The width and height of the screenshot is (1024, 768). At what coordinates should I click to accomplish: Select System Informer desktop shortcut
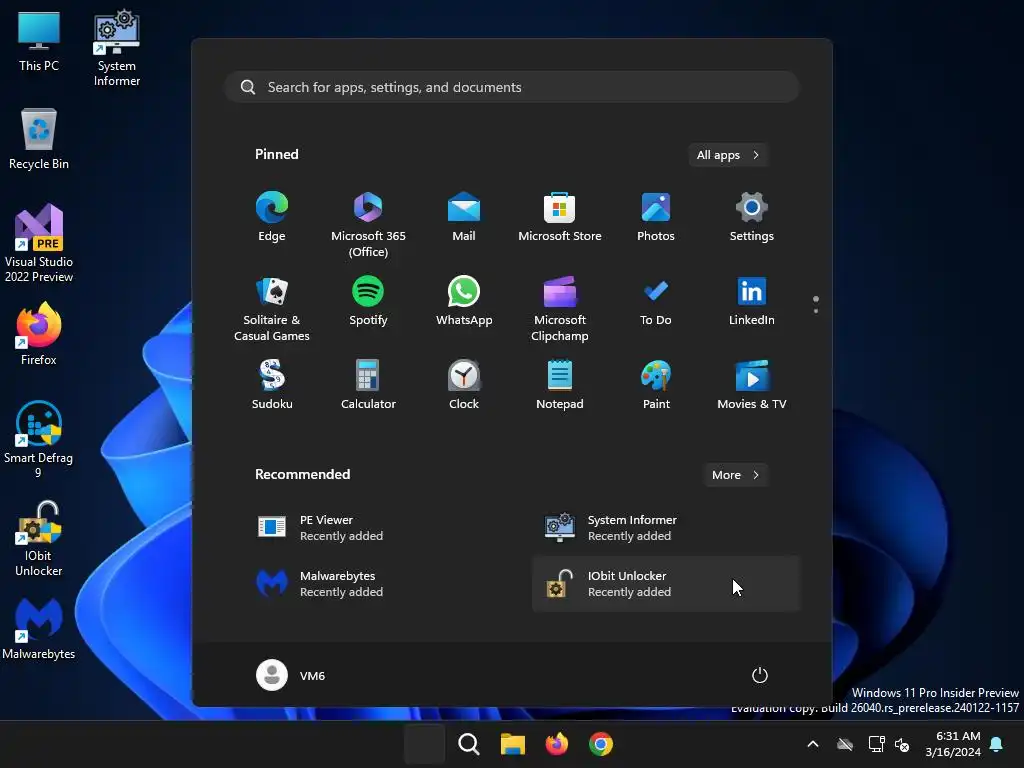pos(116,48)
